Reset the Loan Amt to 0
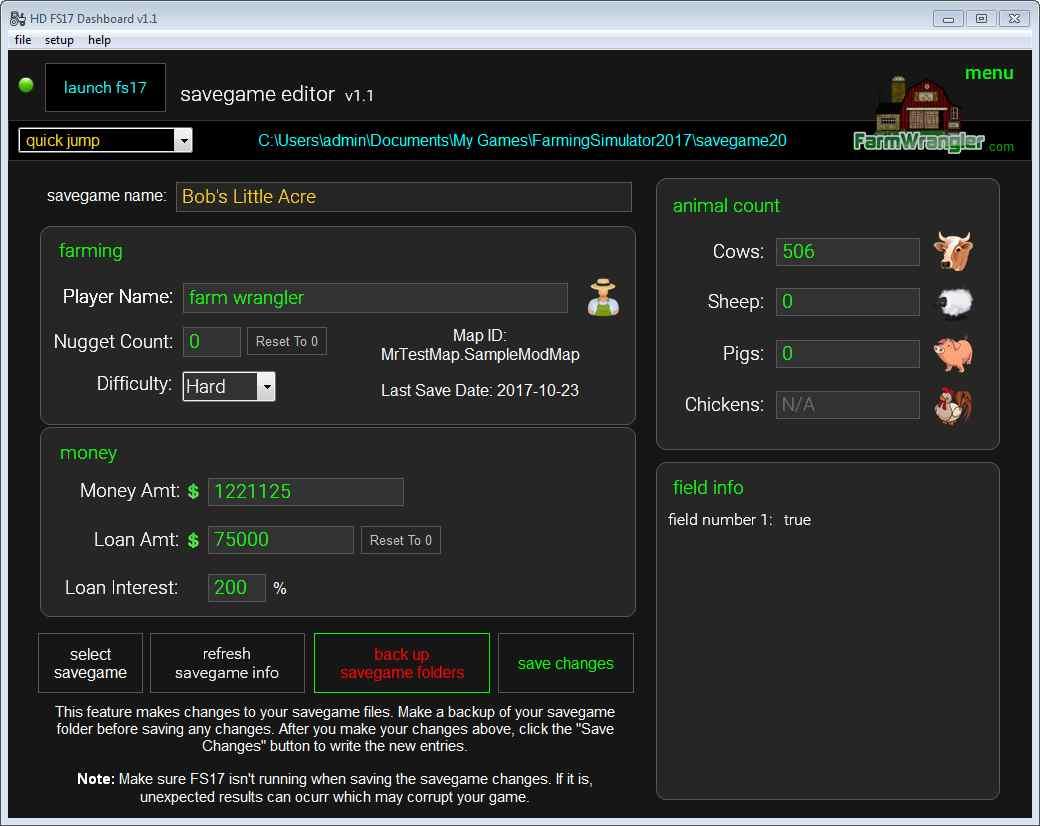 pos(400,540)
